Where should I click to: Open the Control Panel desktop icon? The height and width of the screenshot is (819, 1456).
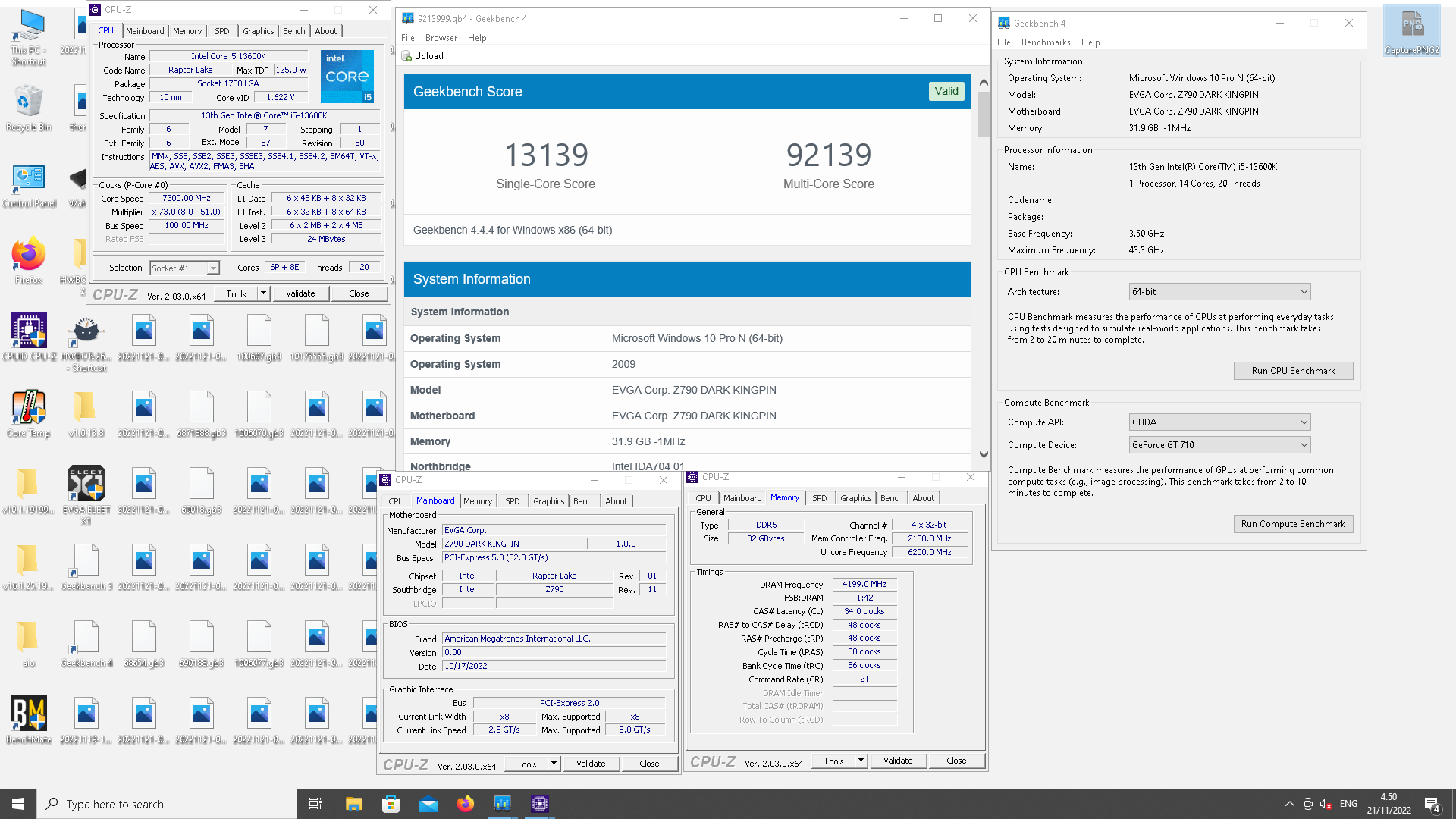(29, 186)
